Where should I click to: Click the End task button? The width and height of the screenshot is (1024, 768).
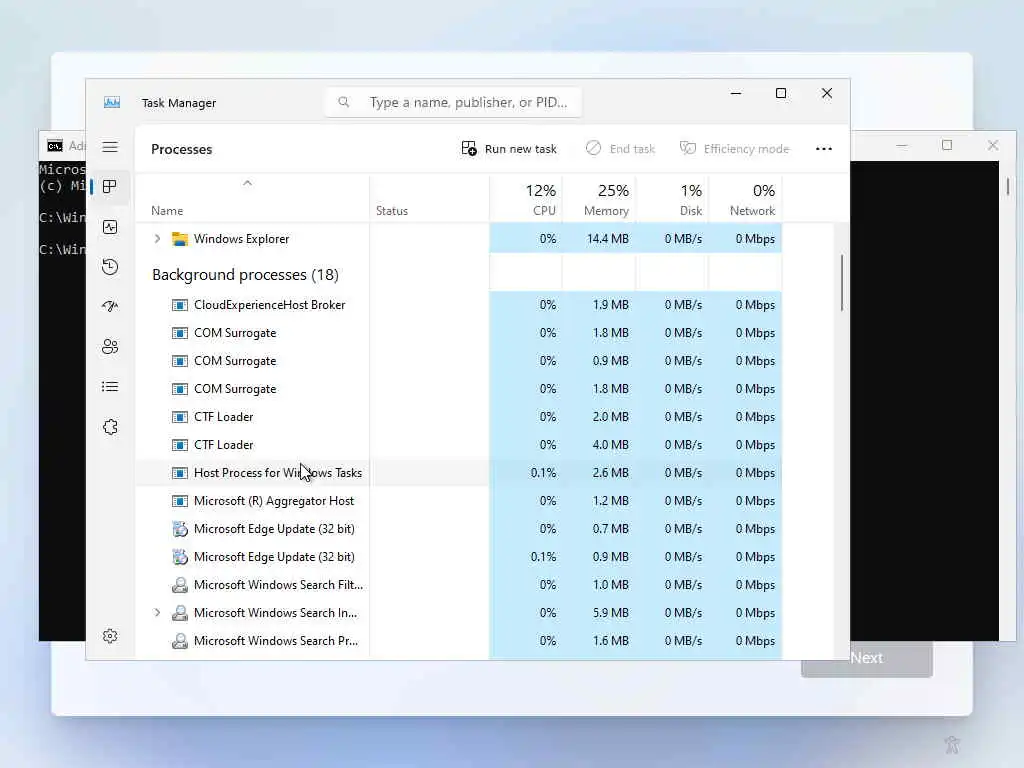pyautogui.click(x=620, y=149)
